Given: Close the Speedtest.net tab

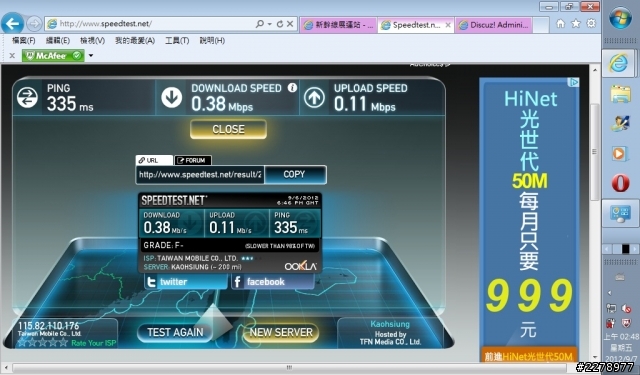Looking at the screenshot, I should (x=448, y=25).
